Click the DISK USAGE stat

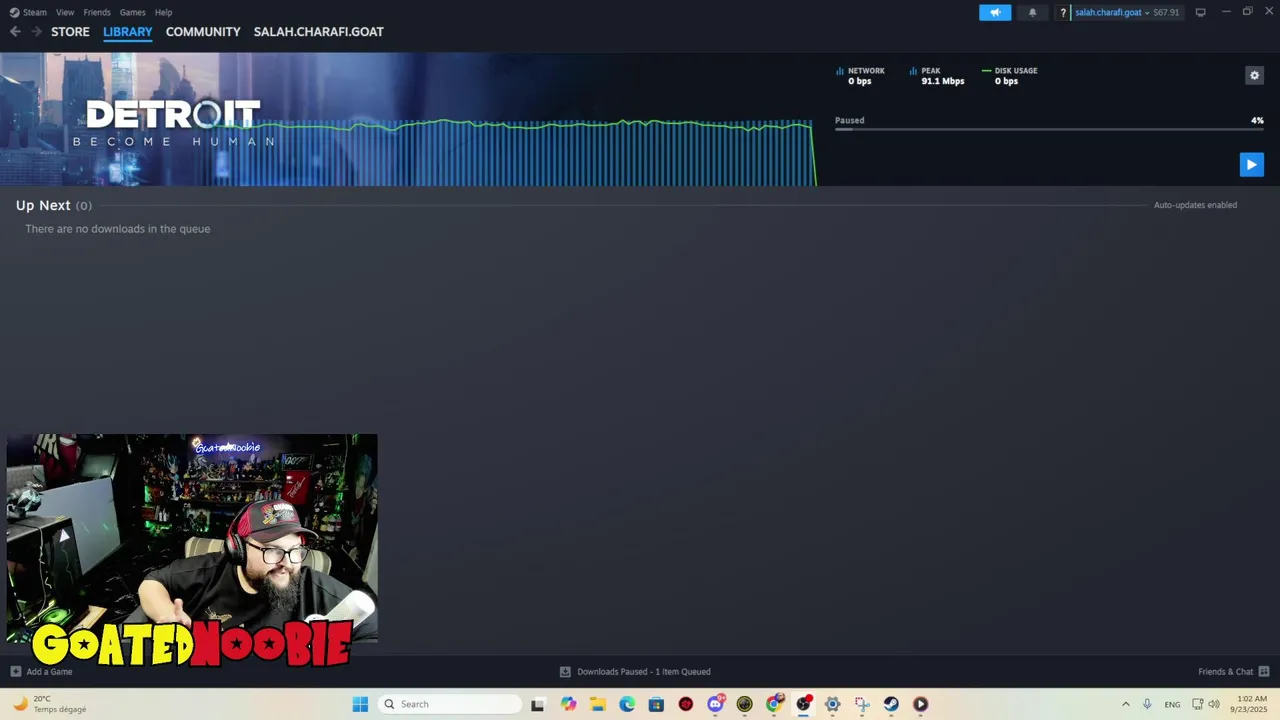(1010, 76)
